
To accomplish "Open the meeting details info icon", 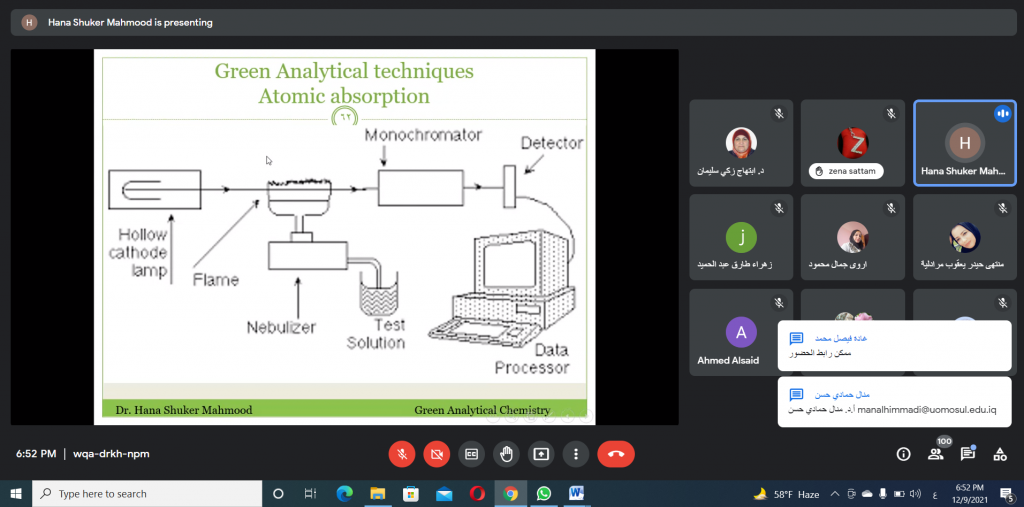I will coord(903,454).
